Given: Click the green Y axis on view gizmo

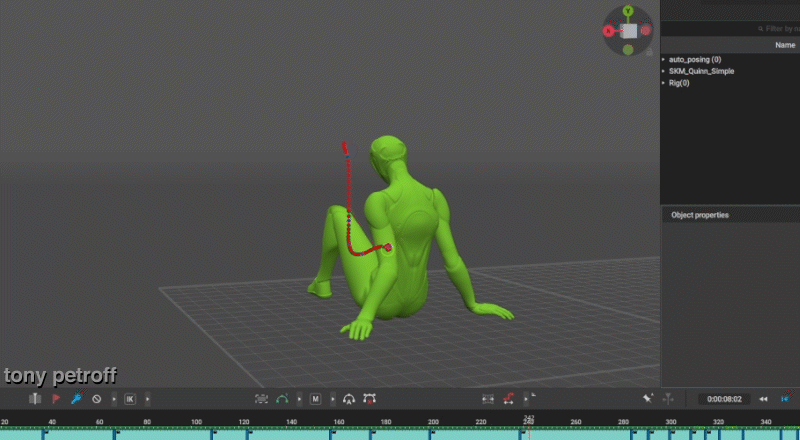Looking at the screenshot, I should tap(627, 11).
